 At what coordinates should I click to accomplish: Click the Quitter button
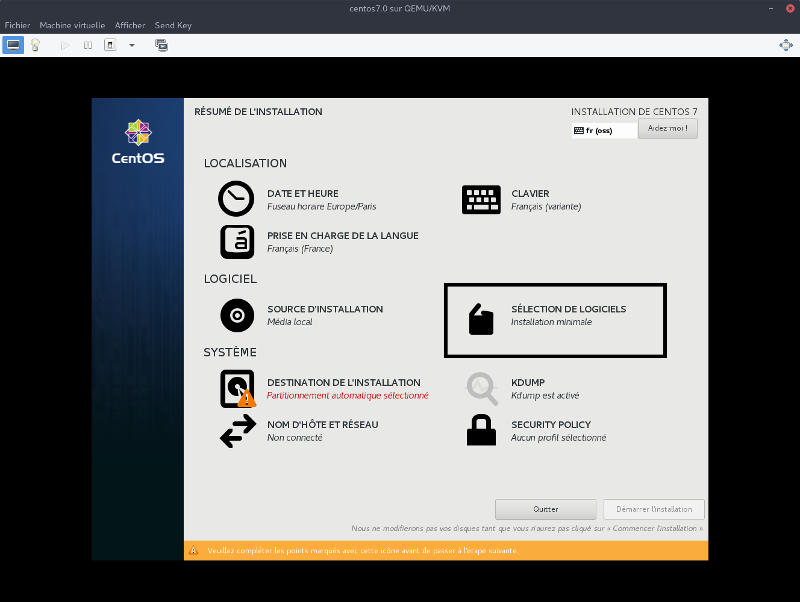tap(545, 509)
